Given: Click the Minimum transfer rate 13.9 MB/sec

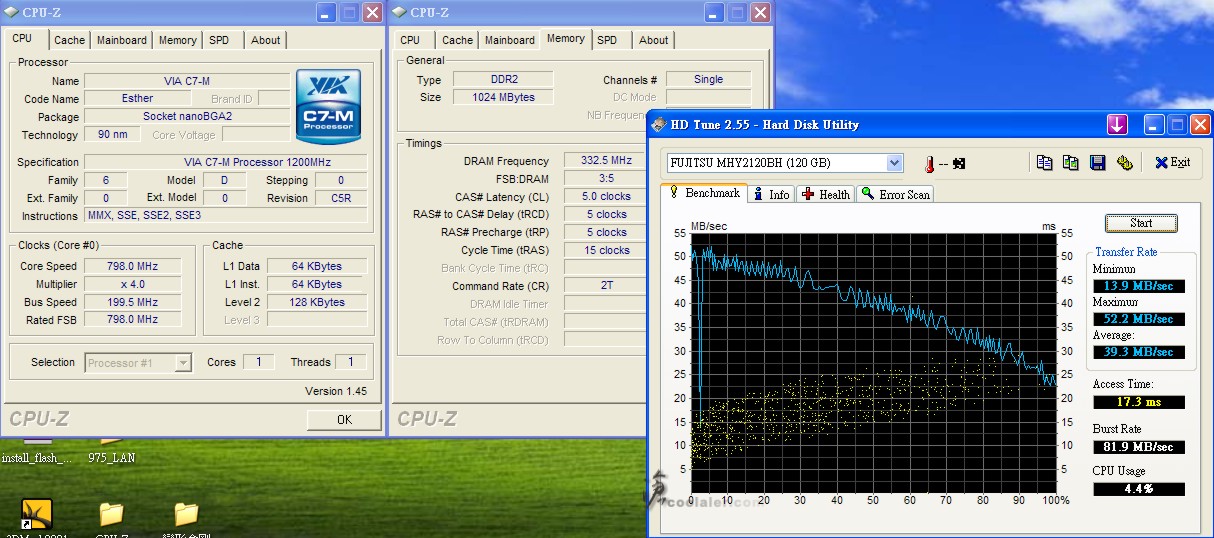Looking at the screenshot, I should tap(1139, 286).
